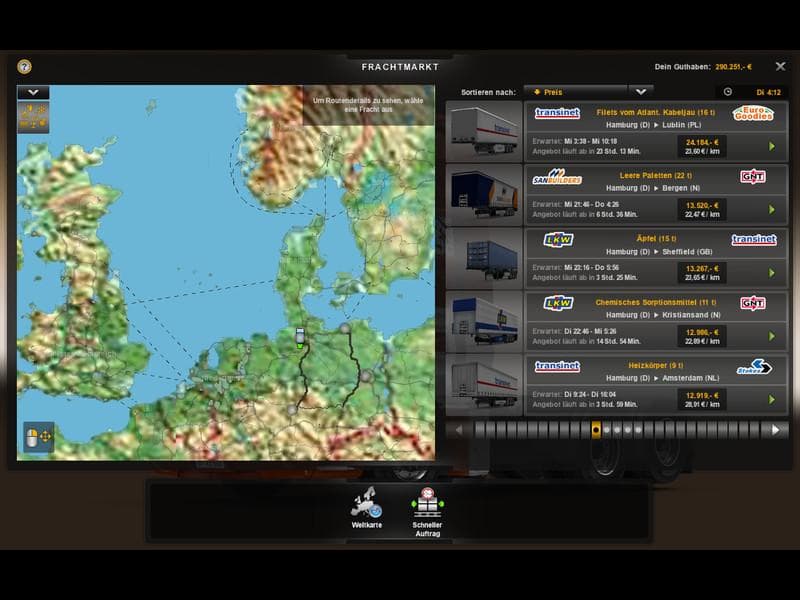Open the help question mark icon

click(24, 67)
